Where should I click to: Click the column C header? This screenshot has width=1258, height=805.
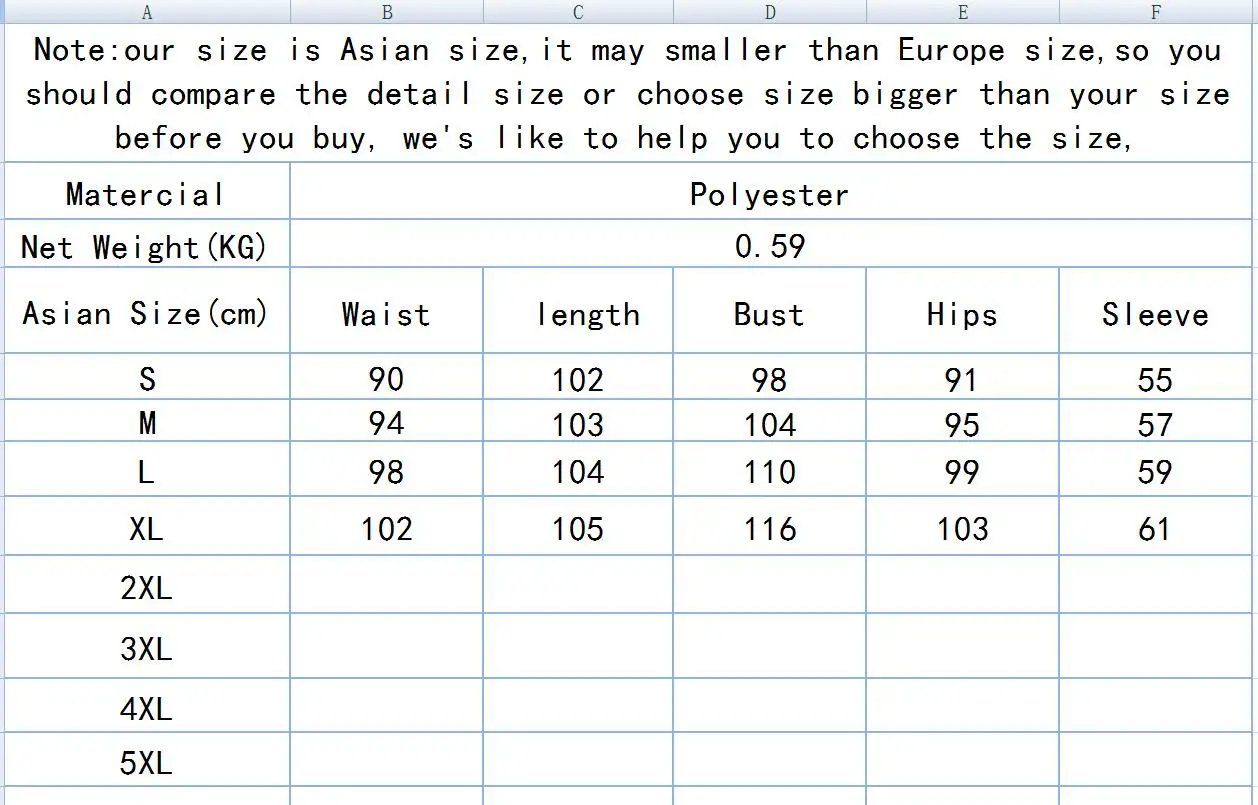[578, 12]
